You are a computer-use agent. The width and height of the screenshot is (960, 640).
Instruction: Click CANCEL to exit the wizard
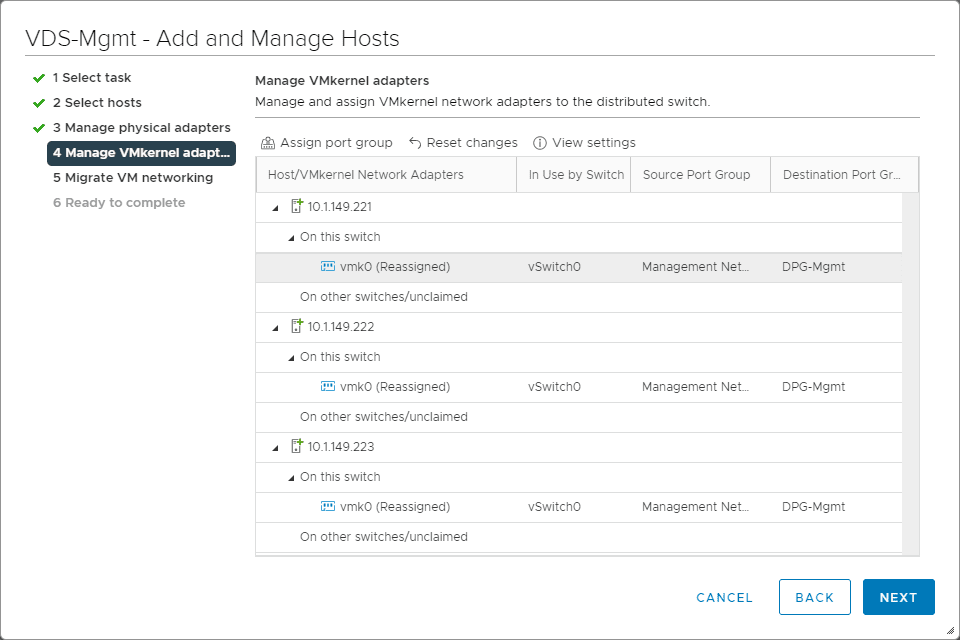[724, 597]
